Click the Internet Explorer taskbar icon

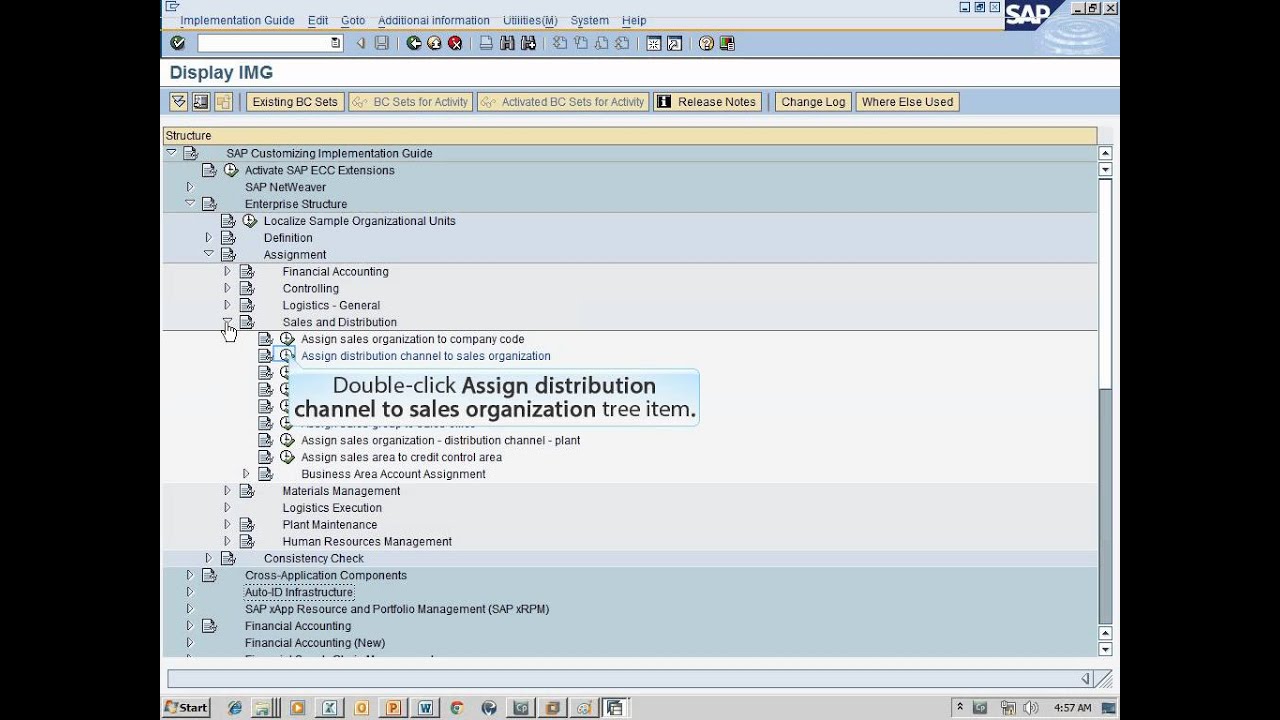(234, 708)
